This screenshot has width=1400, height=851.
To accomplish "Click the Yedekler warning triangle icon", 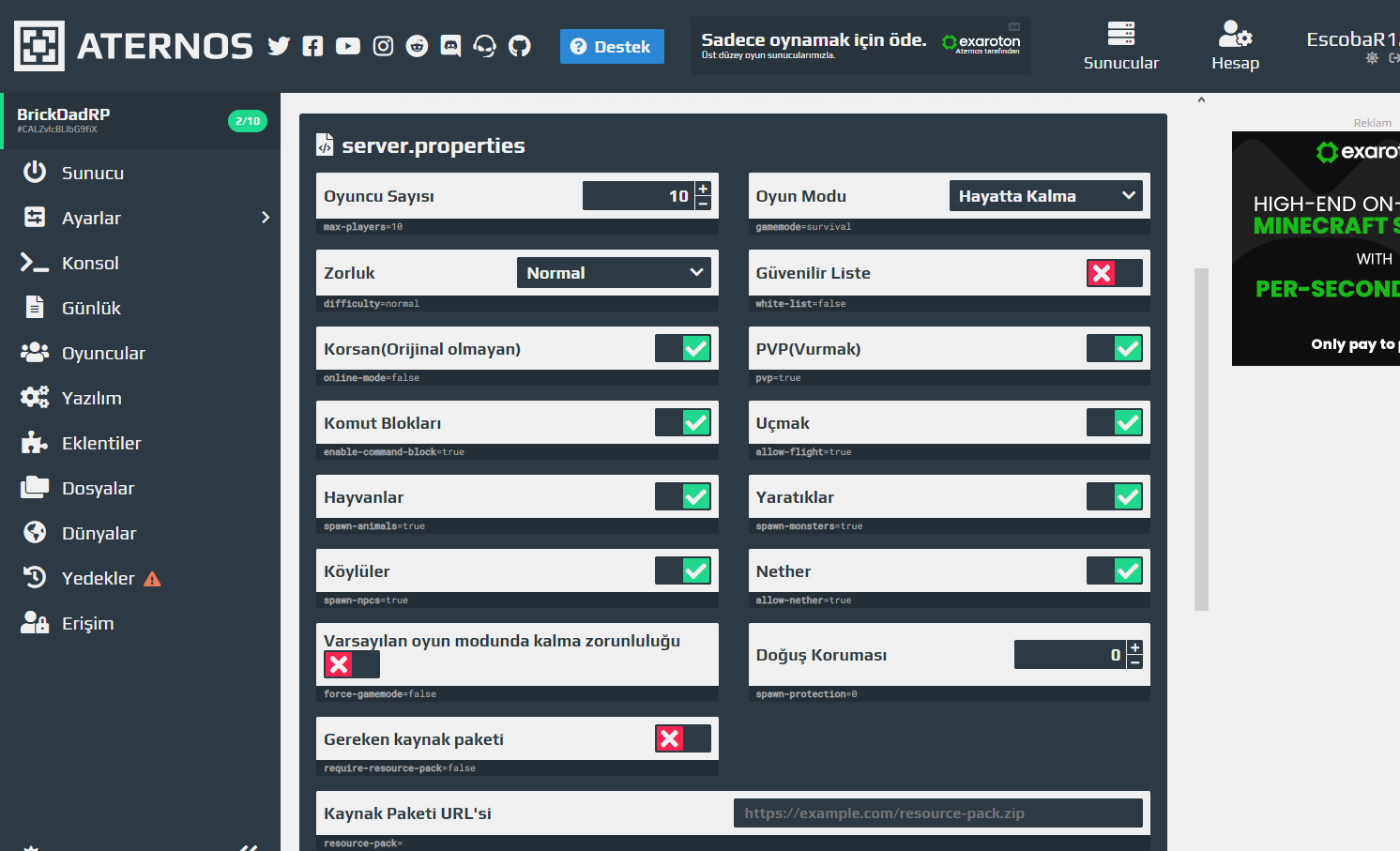I will (x=152, y=579).
